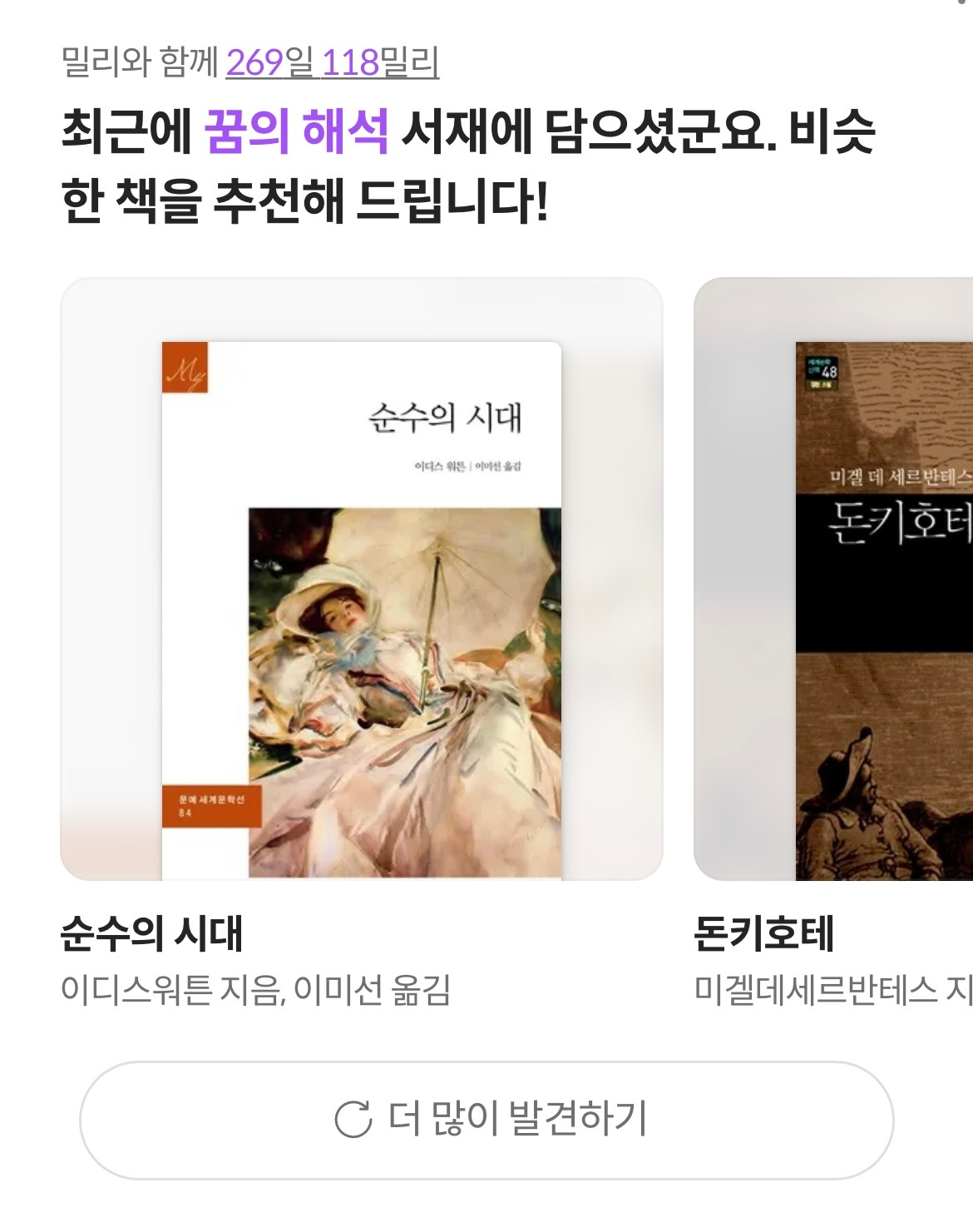This screenshot has width=973, height=1232.
Task: Select the purple 꿈의 해석 book title
Action: (x=296, y=131)
